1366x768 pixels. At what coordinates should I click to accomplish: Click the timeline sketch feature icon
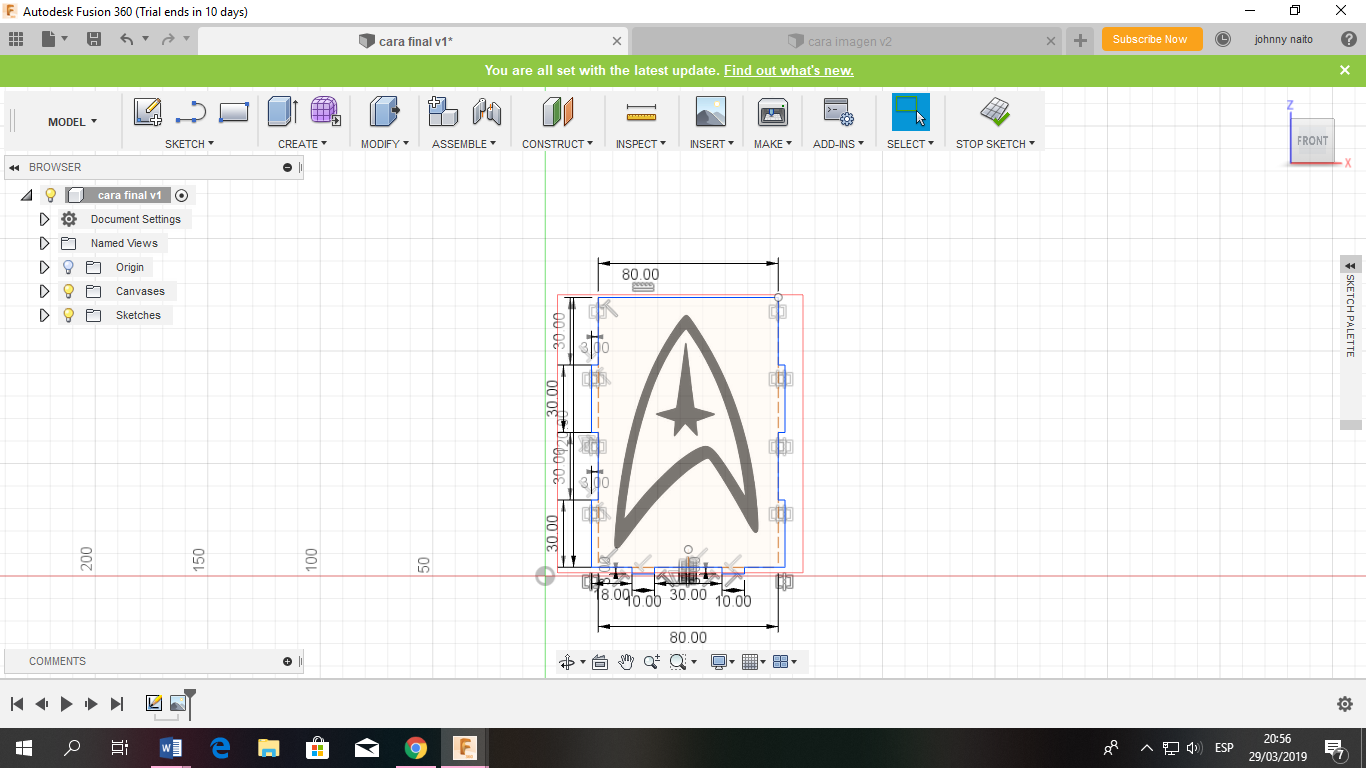point(154,703)
